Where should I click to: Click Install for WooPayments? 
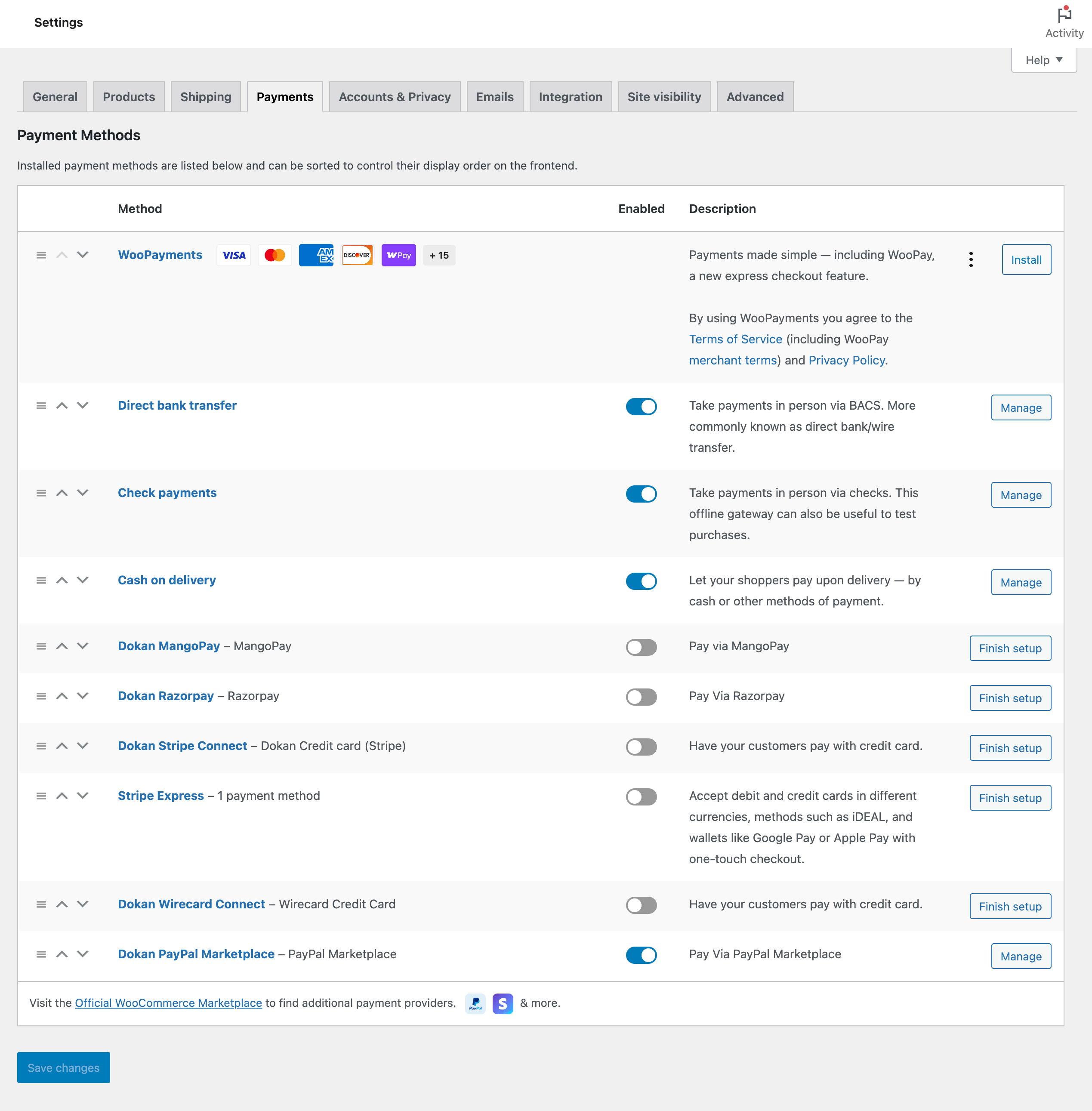1026,259
